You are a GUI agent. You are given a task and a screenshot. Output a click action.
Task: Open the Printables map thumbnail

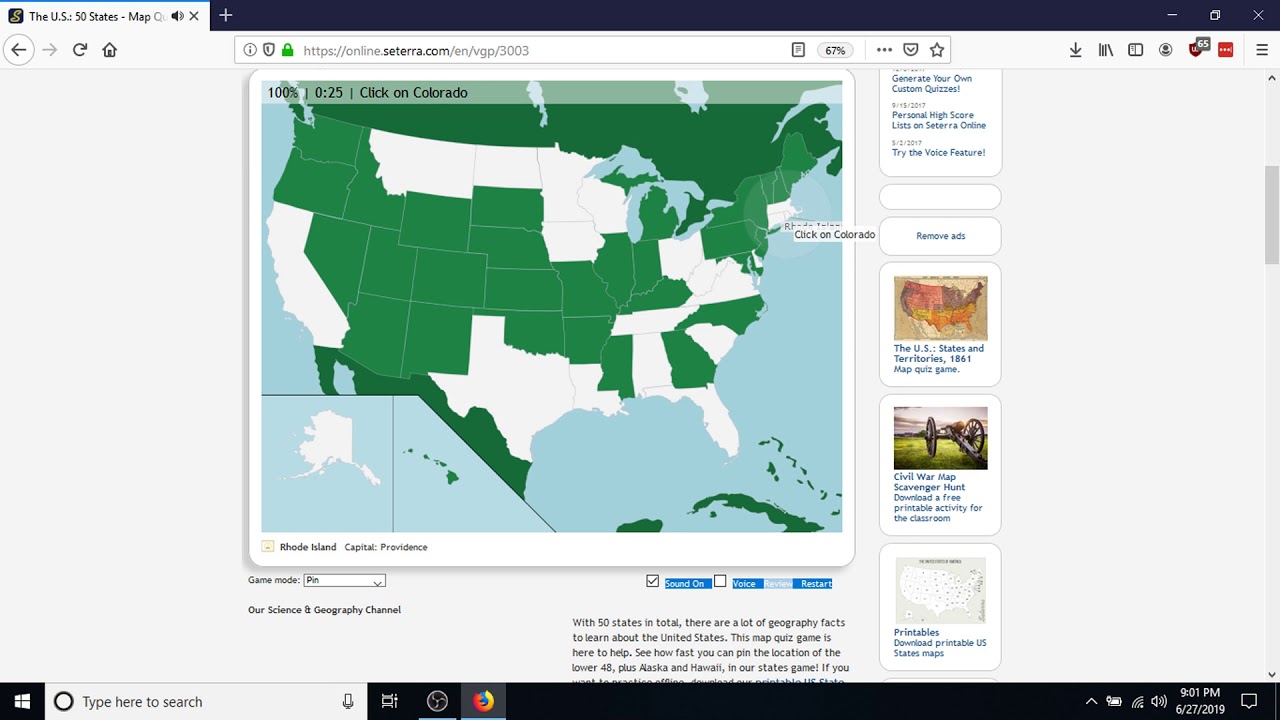[x=940, y=590]
